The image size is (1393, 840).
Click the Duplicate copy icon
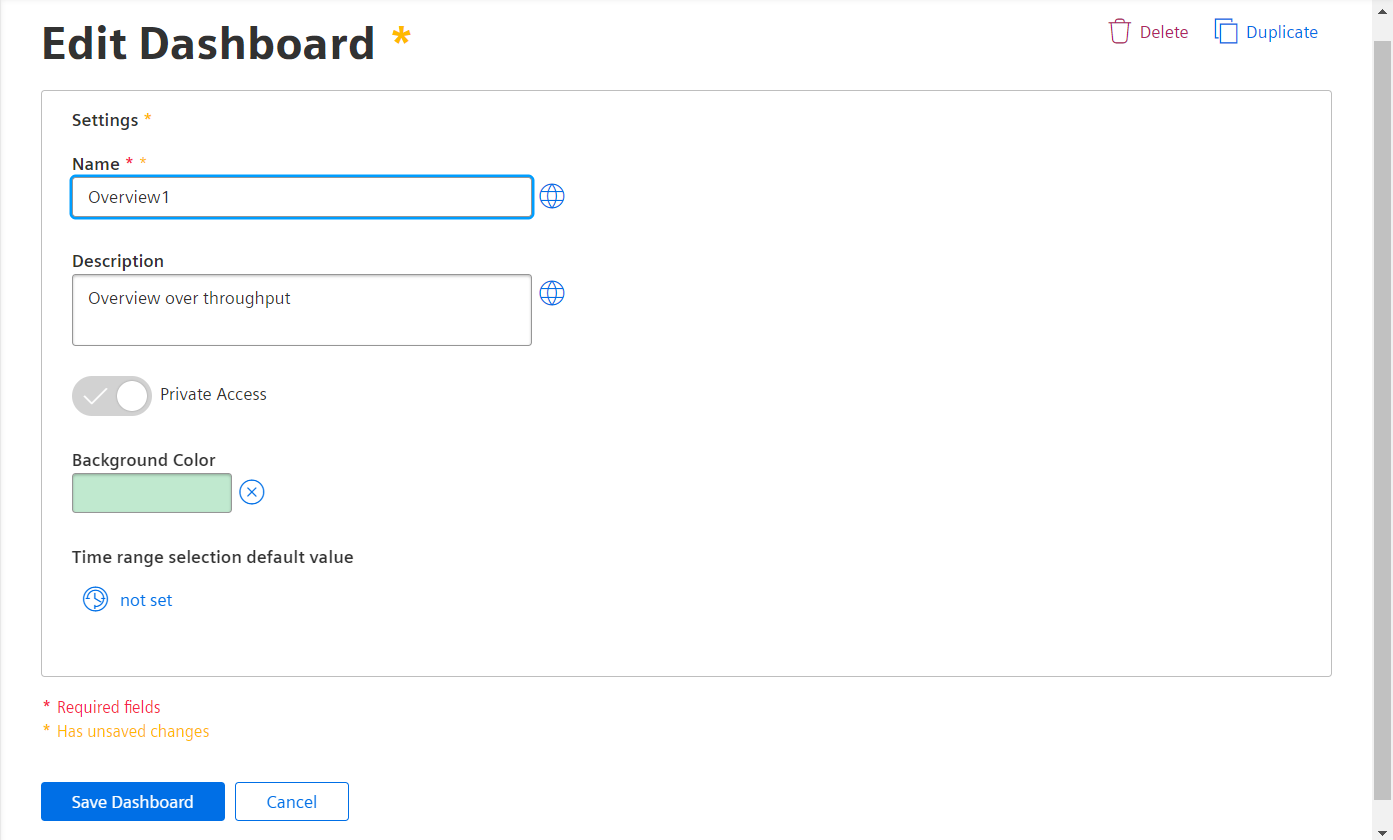(x=1226, y=32)
